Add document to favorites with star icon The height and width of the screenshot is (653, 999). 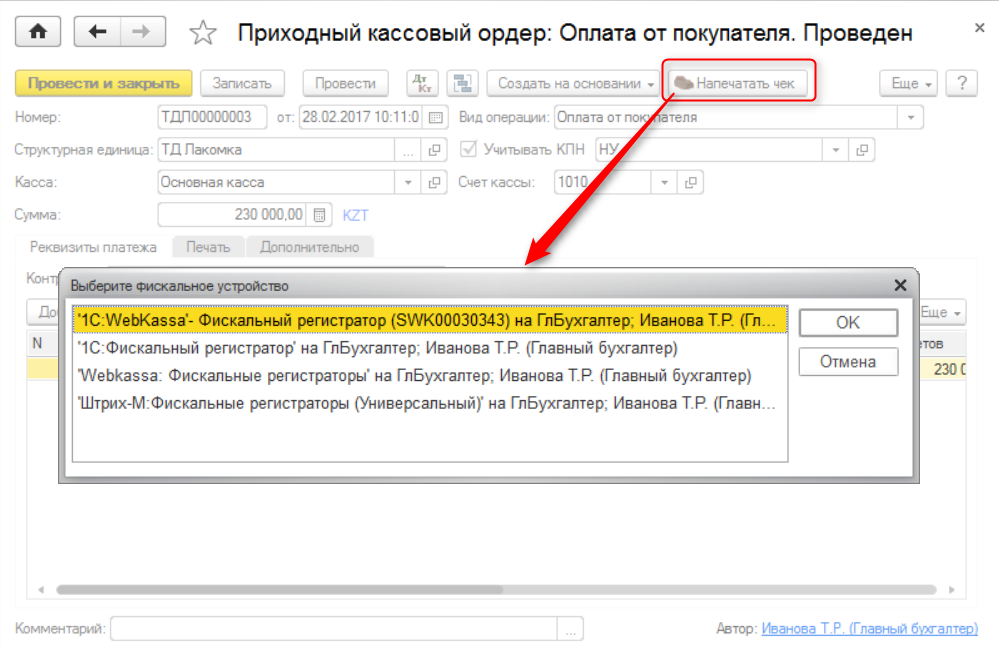[x=203, y=33]
